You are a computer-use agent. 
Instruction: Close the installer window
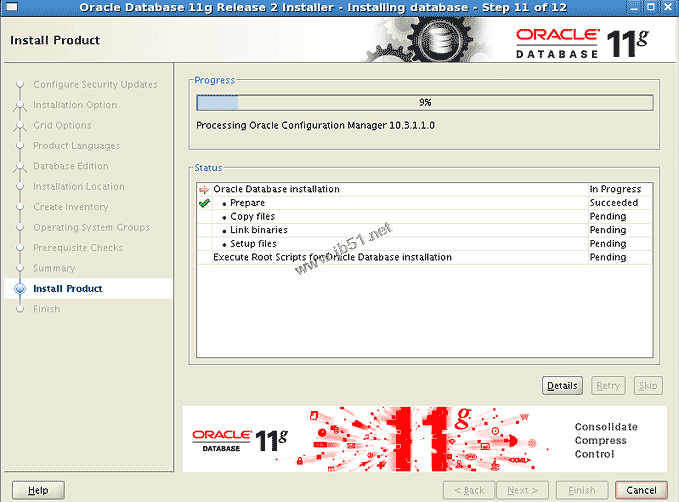point(668,7)
